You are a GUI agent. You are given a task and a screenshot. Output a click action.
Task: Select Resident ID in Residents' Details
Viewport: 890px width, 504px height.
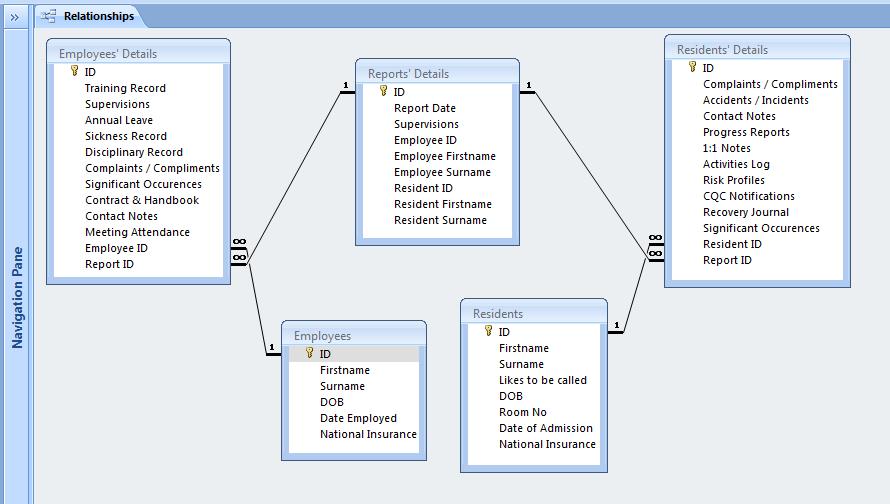[x=732, y=244]
